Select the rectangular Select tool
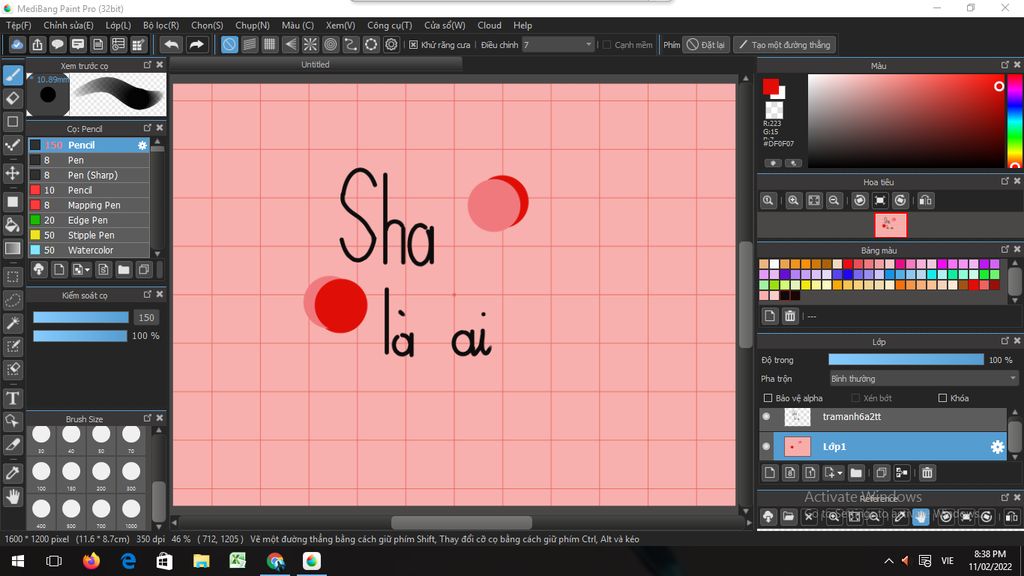The height and width of the screenshot is (576, 1024). [x=13, y=277]
